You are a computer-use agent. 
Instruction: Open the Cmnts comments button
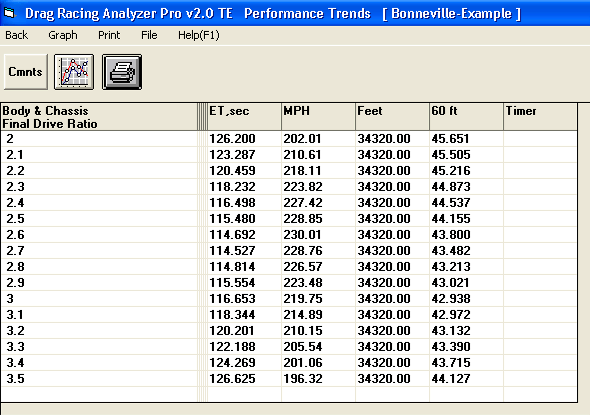(x=26, y=72)
